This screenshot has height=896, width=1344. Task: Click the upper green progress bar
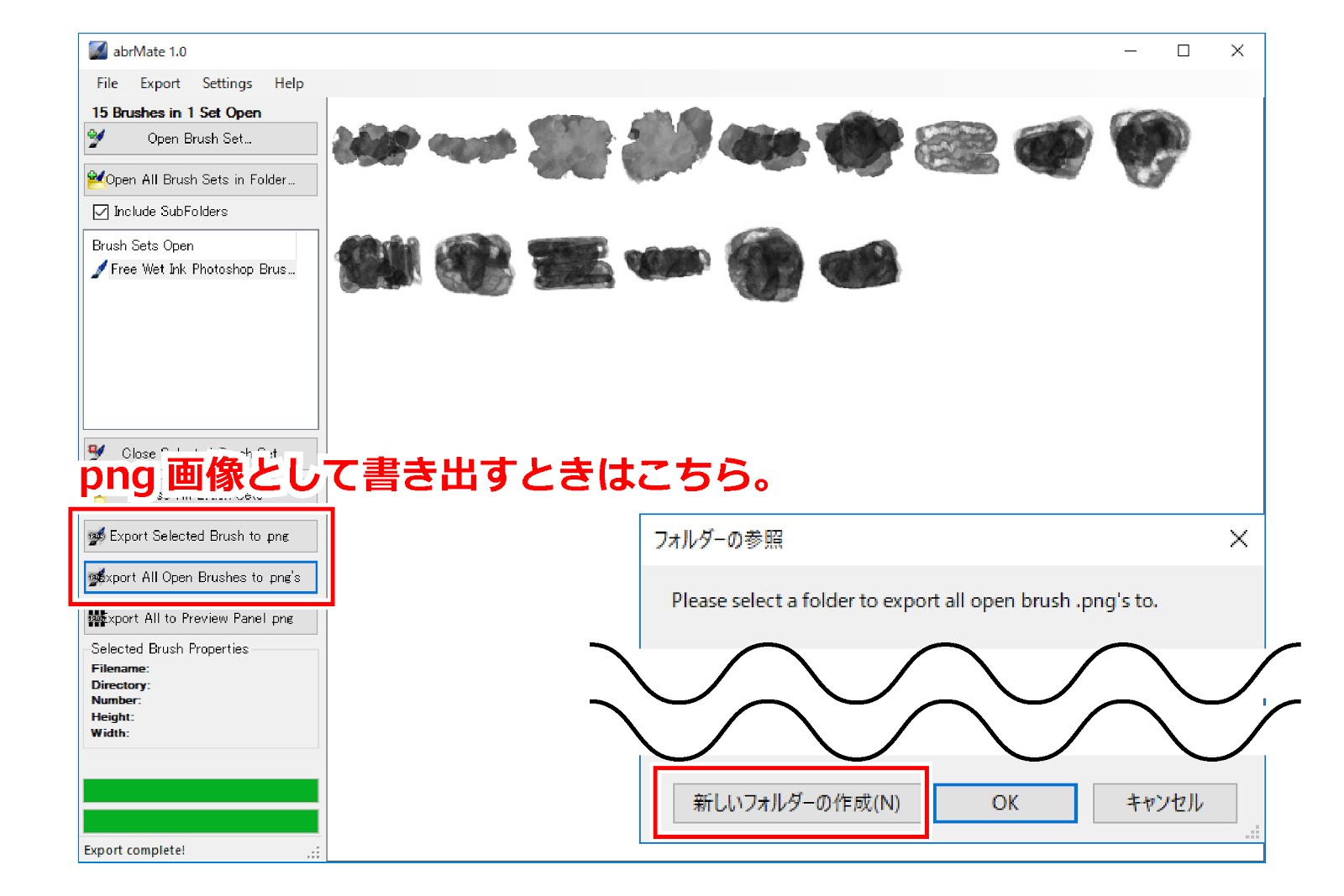pyautogui.click(x=201, y=791)
